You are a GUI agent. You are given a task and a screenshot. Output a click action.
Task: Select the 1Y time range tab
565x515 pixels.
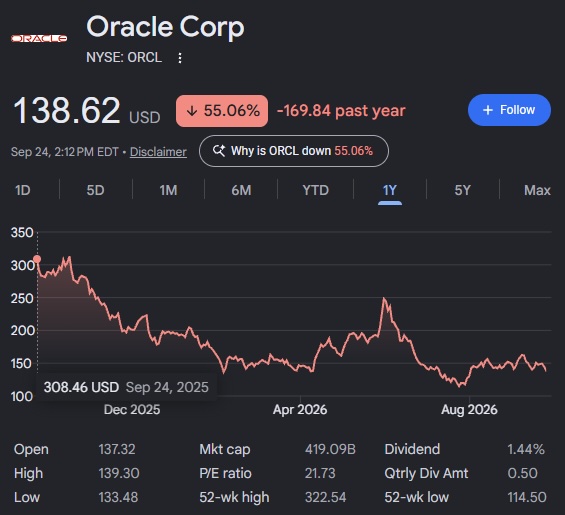(390, 190)
